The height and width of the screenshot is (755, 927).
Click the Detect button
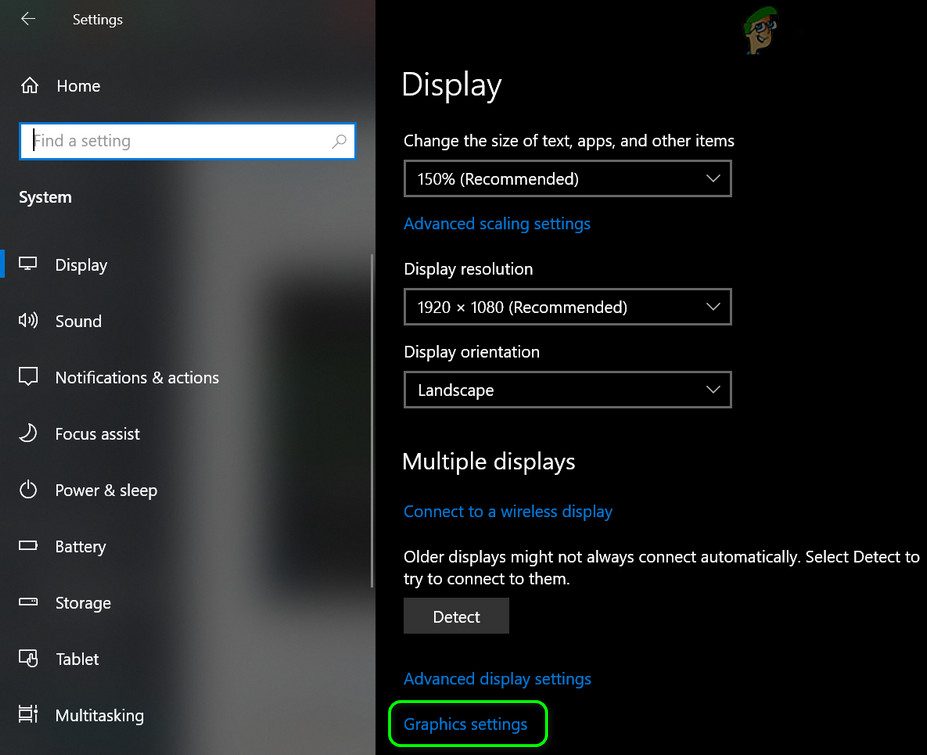[456, 616]
